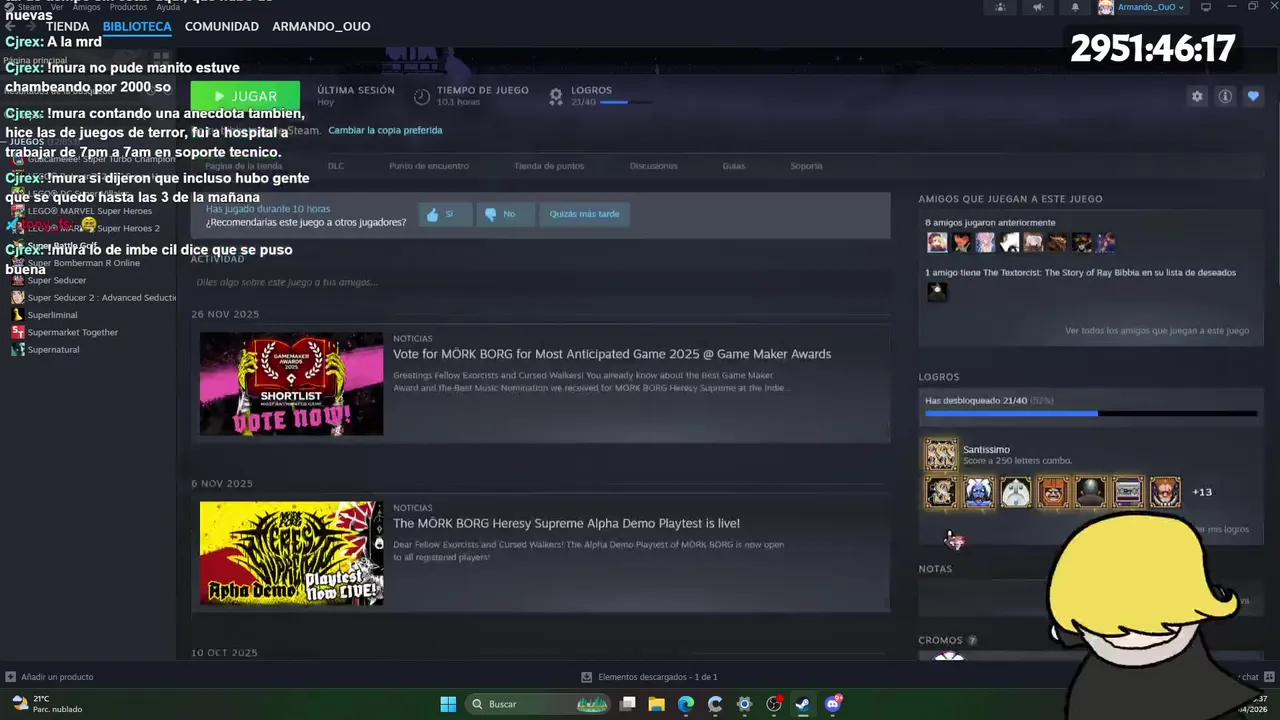The height and width of the screenshot is (720, 1280).
Task: Click the Steam taskbar icon
Action: 802,704
